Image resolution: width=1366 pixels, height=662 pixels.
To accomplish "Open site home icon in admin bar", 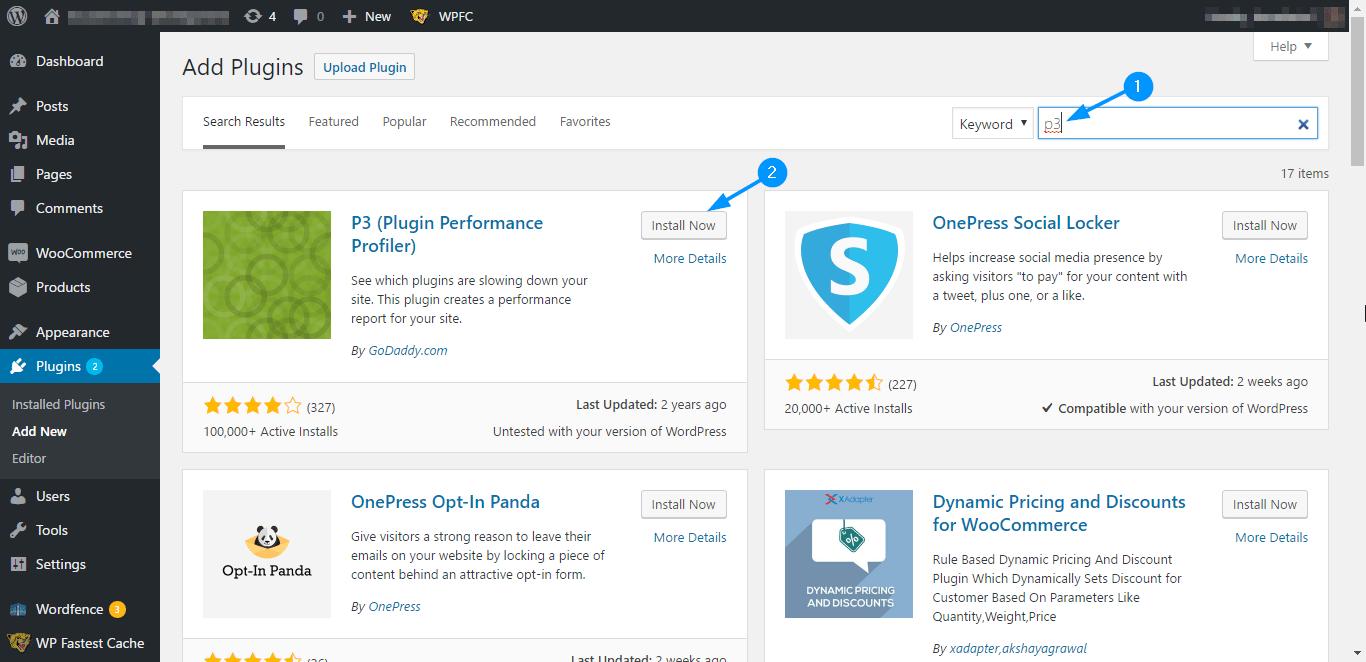I will [x=52, y=16].
